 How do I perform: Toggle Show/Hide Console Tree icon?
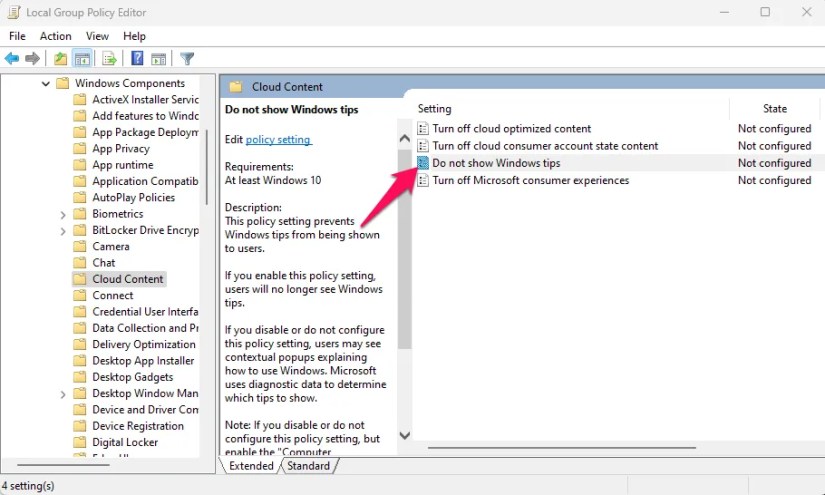[x=82, y=58]
